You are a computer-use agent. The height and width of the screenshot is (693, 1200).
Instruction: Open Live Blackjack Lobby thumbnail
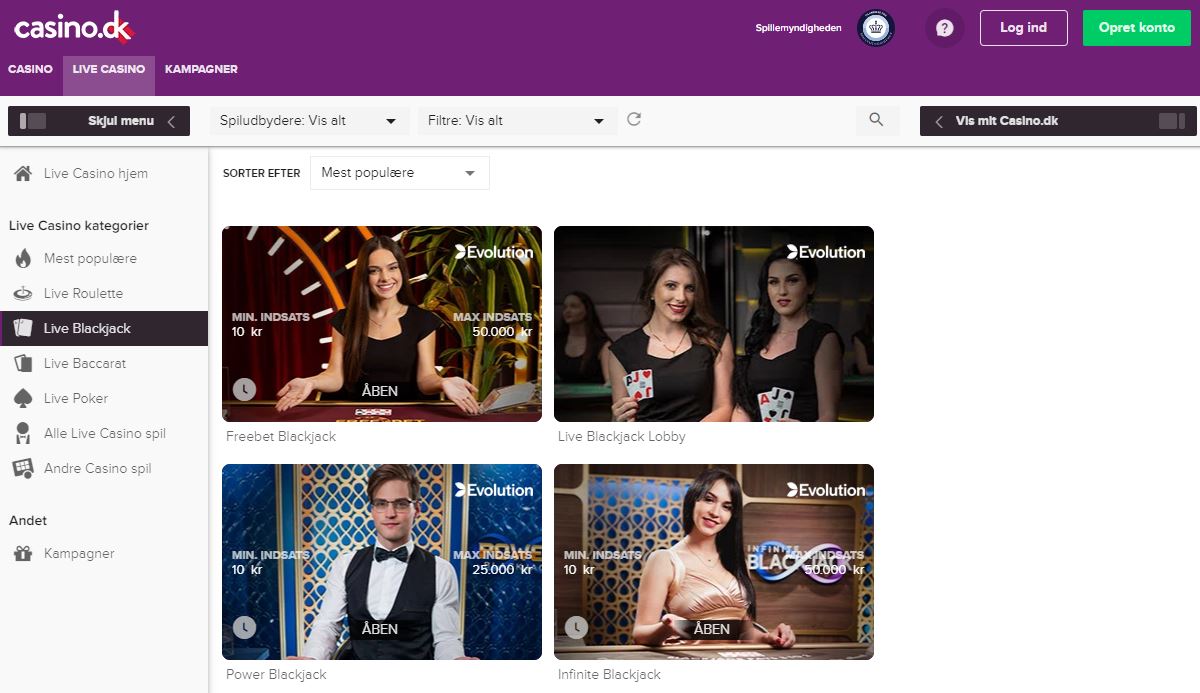tap(714, 324)
